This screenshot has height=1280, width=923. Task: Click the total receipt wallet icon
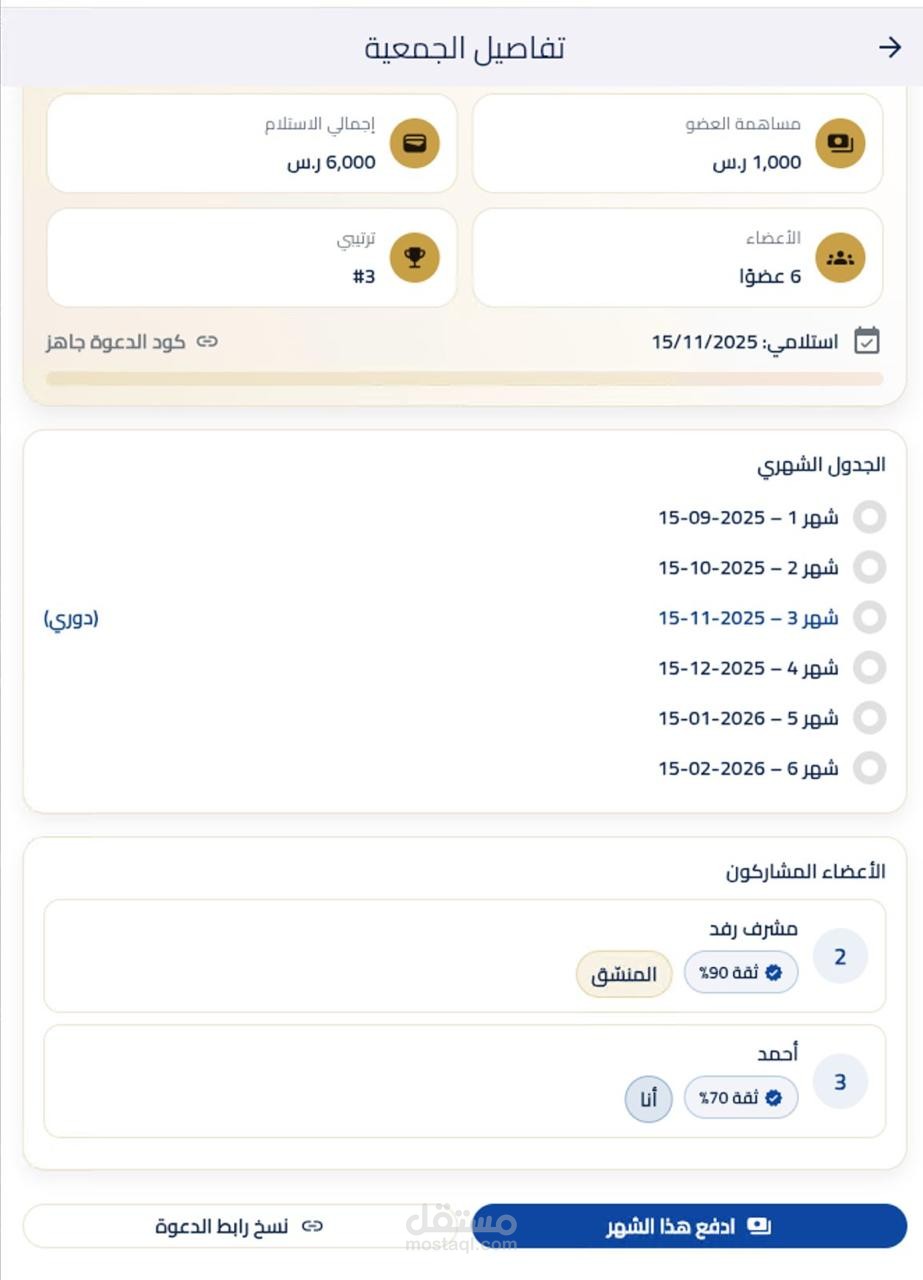tap(414, 143)
